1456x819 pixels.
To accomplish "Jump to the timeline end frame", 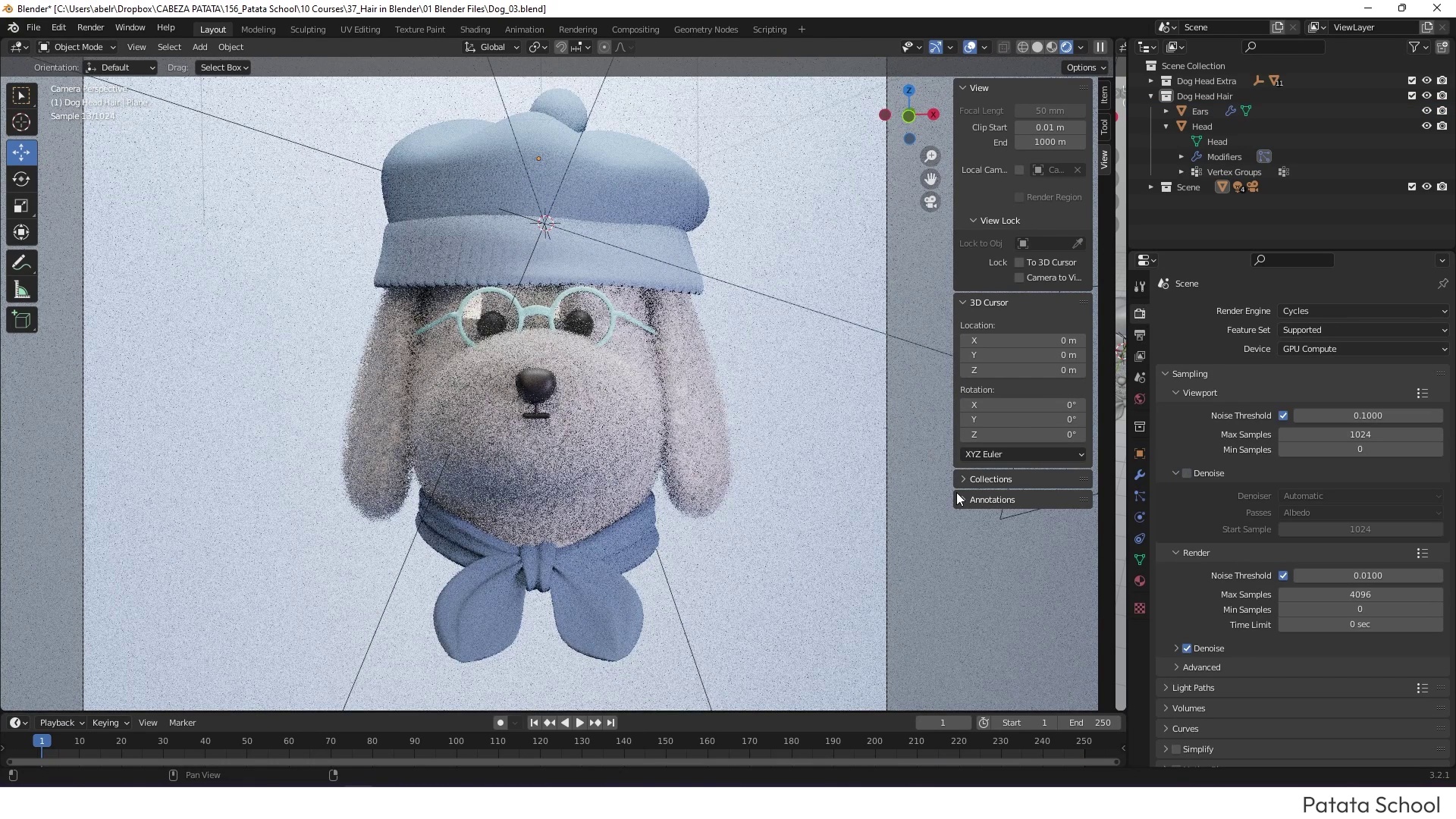I will [x=610, y=723].
